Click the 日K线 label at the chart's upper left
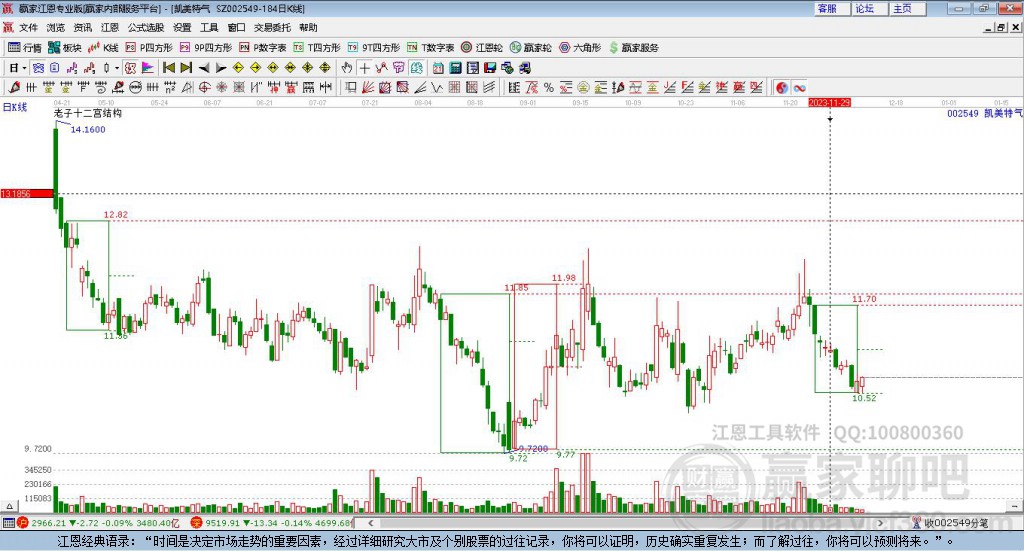The image size is (1024, 551). [x=15, y=107]
